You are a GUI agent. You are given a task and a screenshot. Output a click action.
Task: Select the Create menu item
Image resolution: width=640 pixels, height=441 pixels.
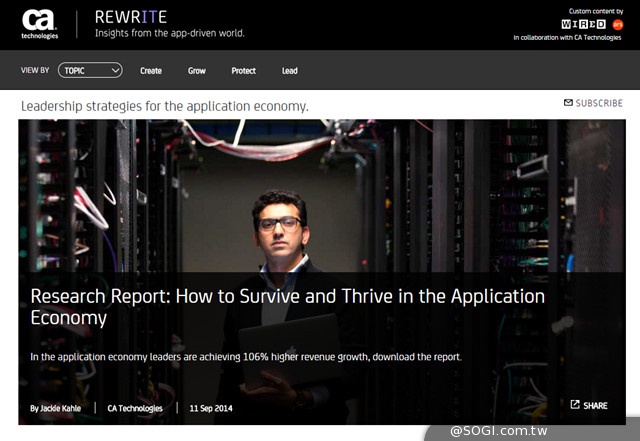tap(151, 71)
